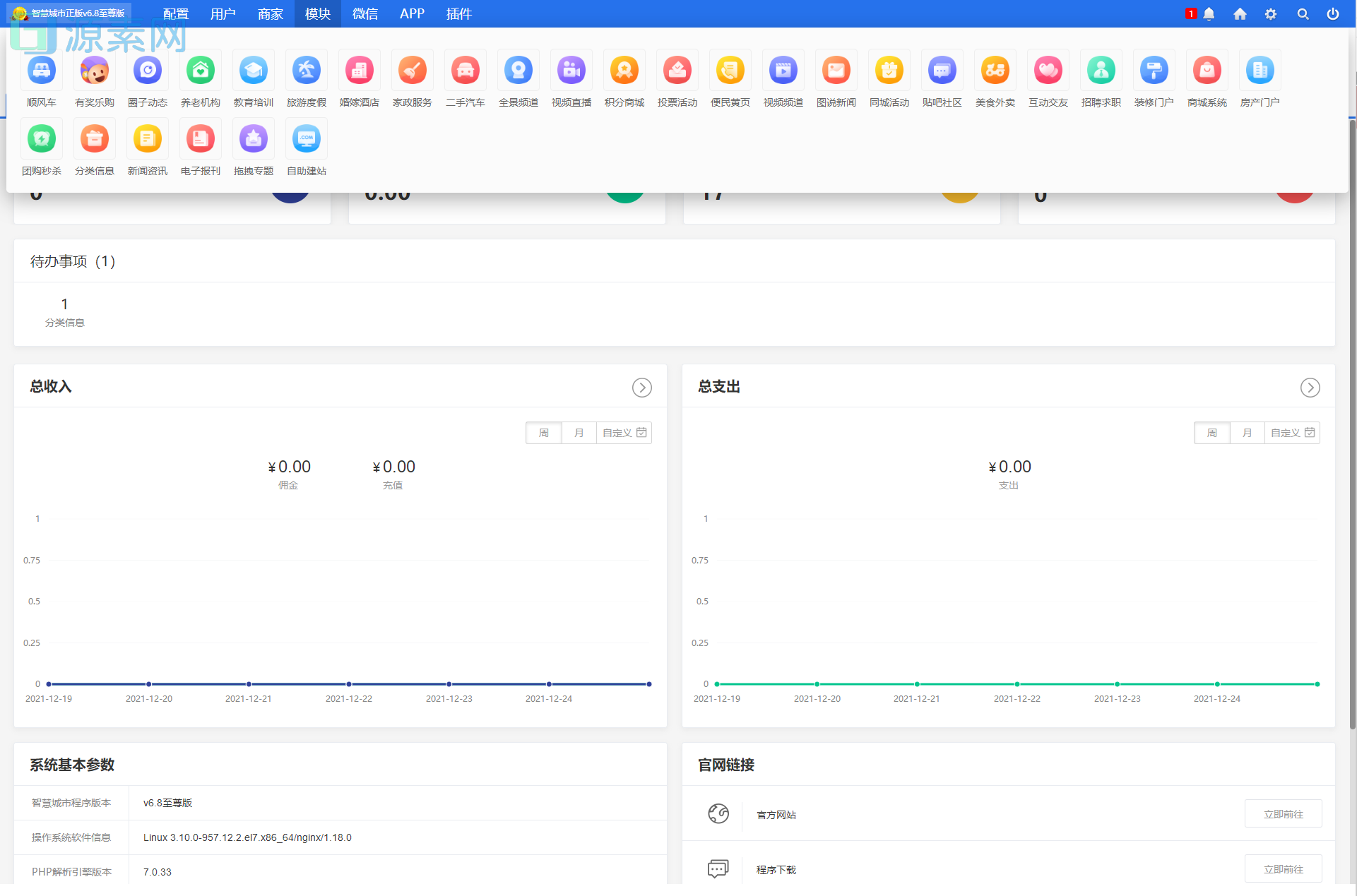
Task: Open the settings gear icon in top bar
Action: [1270, 14]
